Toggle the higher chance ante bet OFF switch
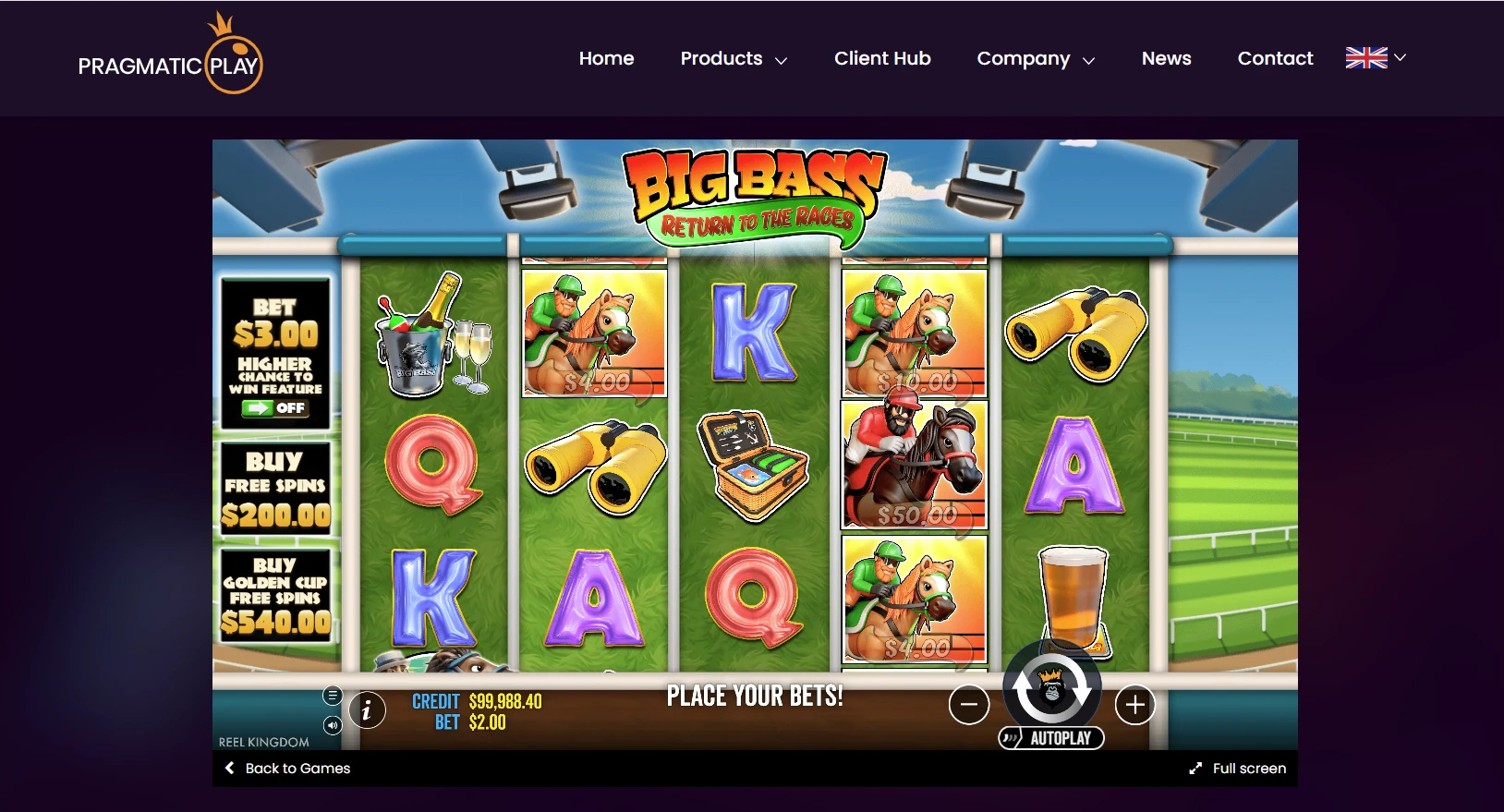 [x=274, y=407]
